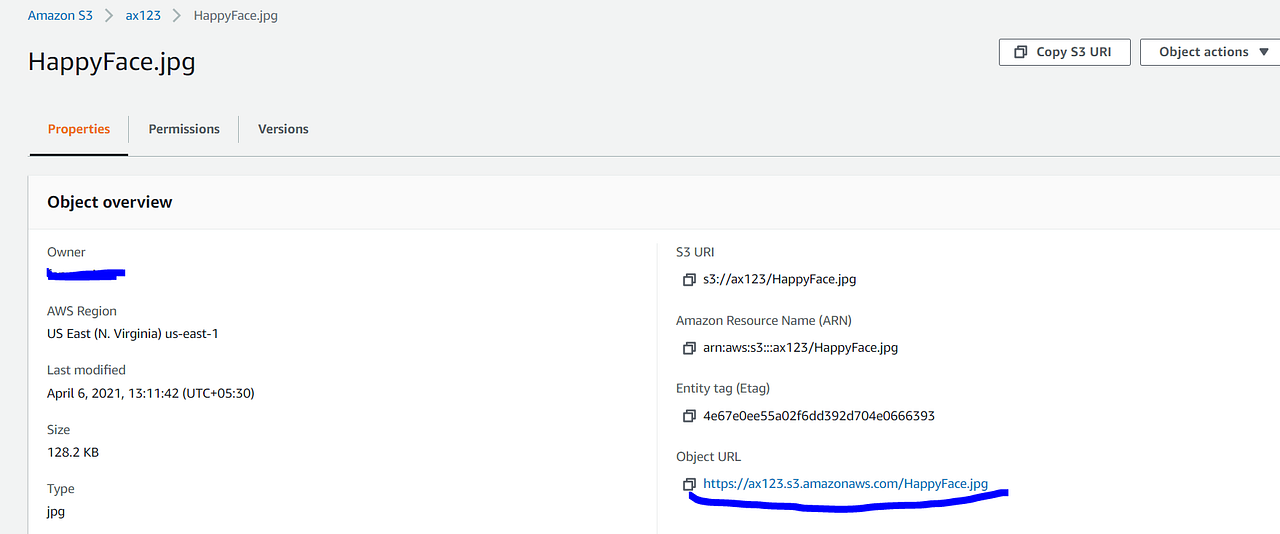Select the Etag value 4e67e0ee55a02f6dd392d704e0666393

[x=819, y=416]
